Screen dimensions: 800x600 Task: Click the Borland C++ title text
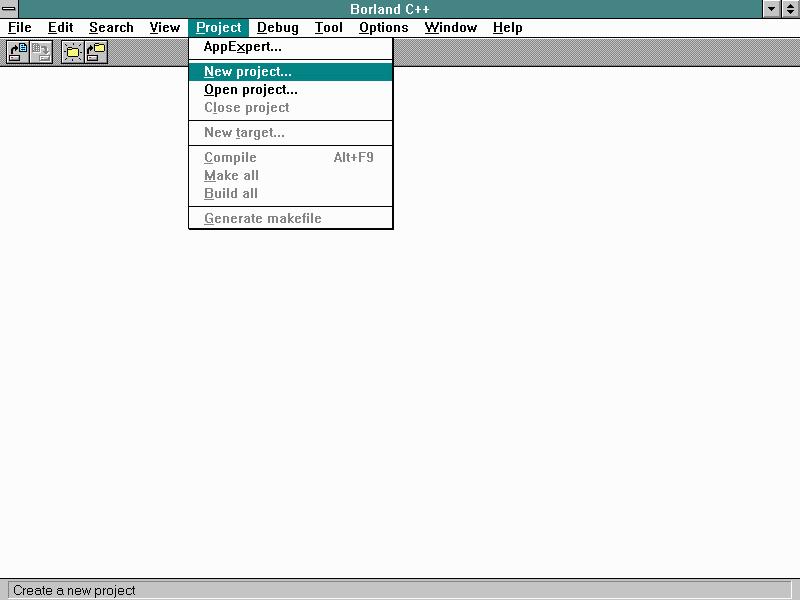(390, 9)
